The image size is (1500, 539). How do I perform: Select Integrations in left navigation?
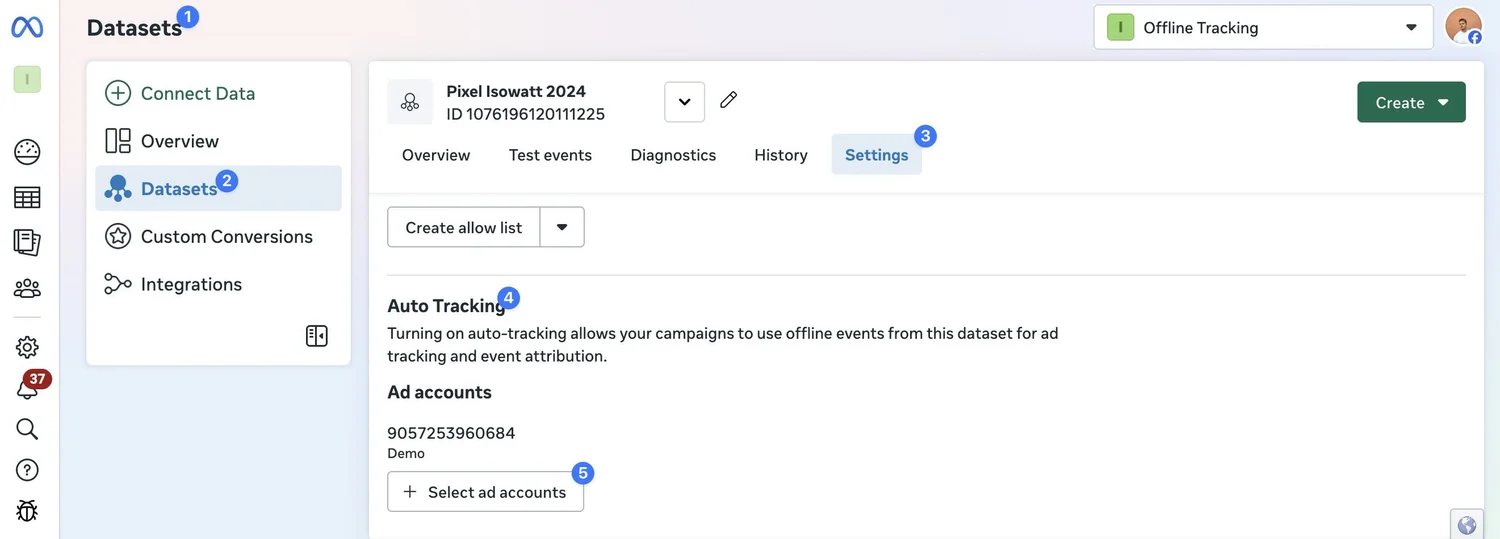pos(219,284)
